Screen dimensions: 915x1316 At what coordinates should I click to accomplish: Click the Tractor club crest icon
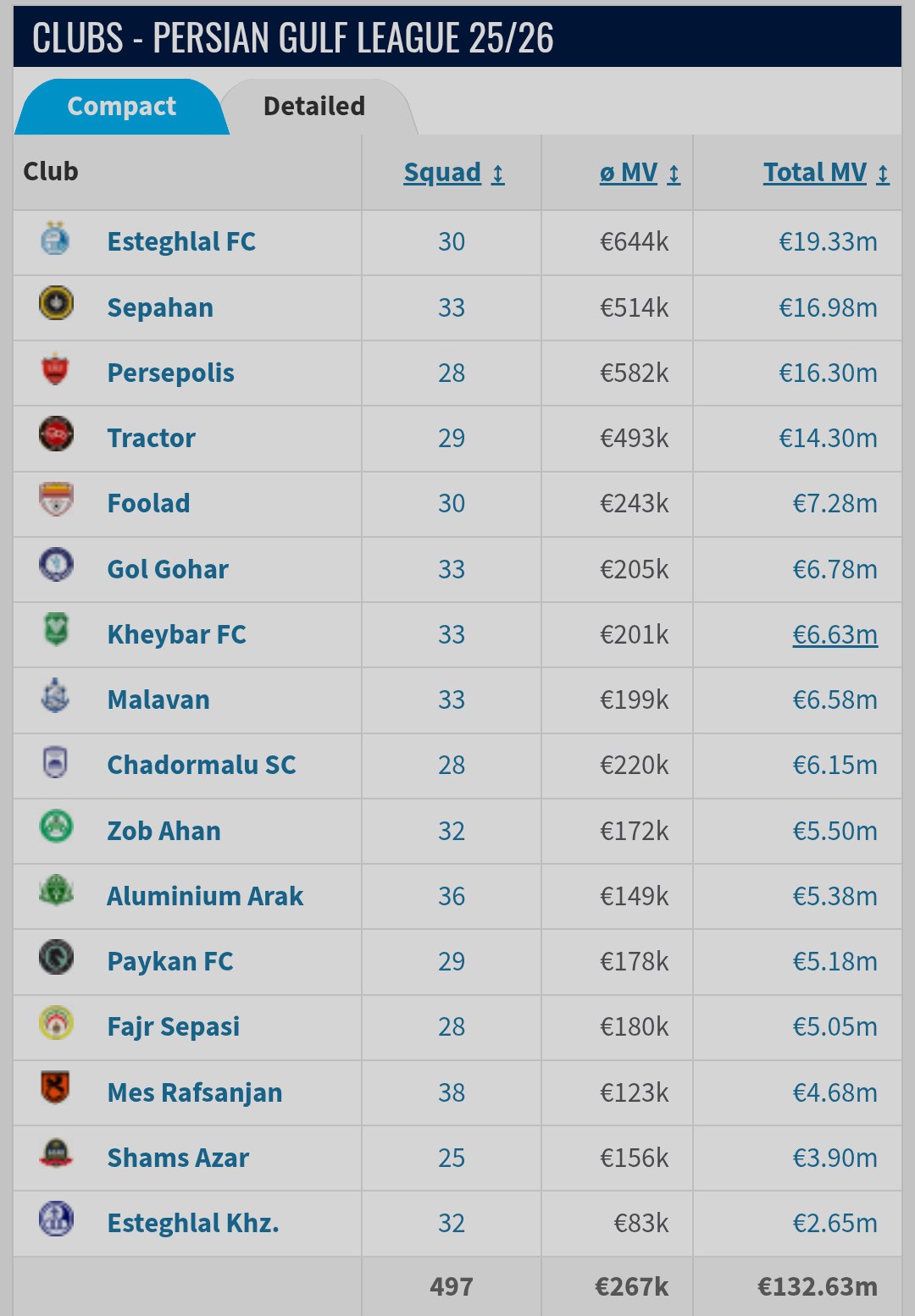click(56, 435)
